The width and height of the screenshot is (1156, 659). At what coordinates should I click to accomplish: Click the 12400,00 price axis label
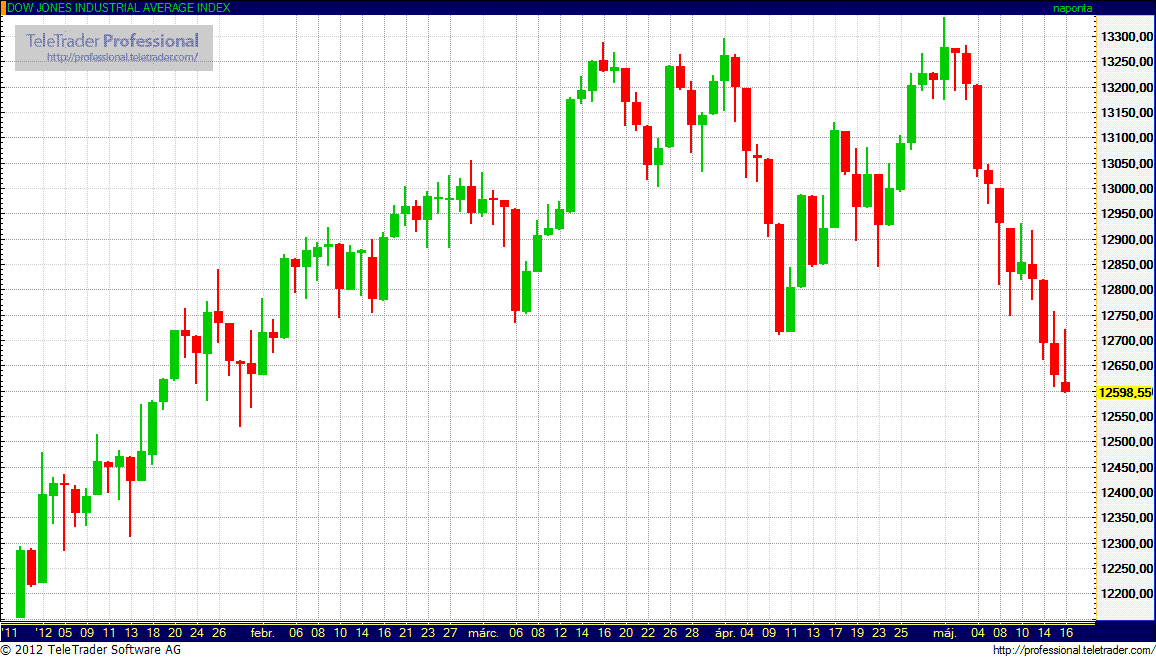pyautogui.click(x=1125, y=493)
